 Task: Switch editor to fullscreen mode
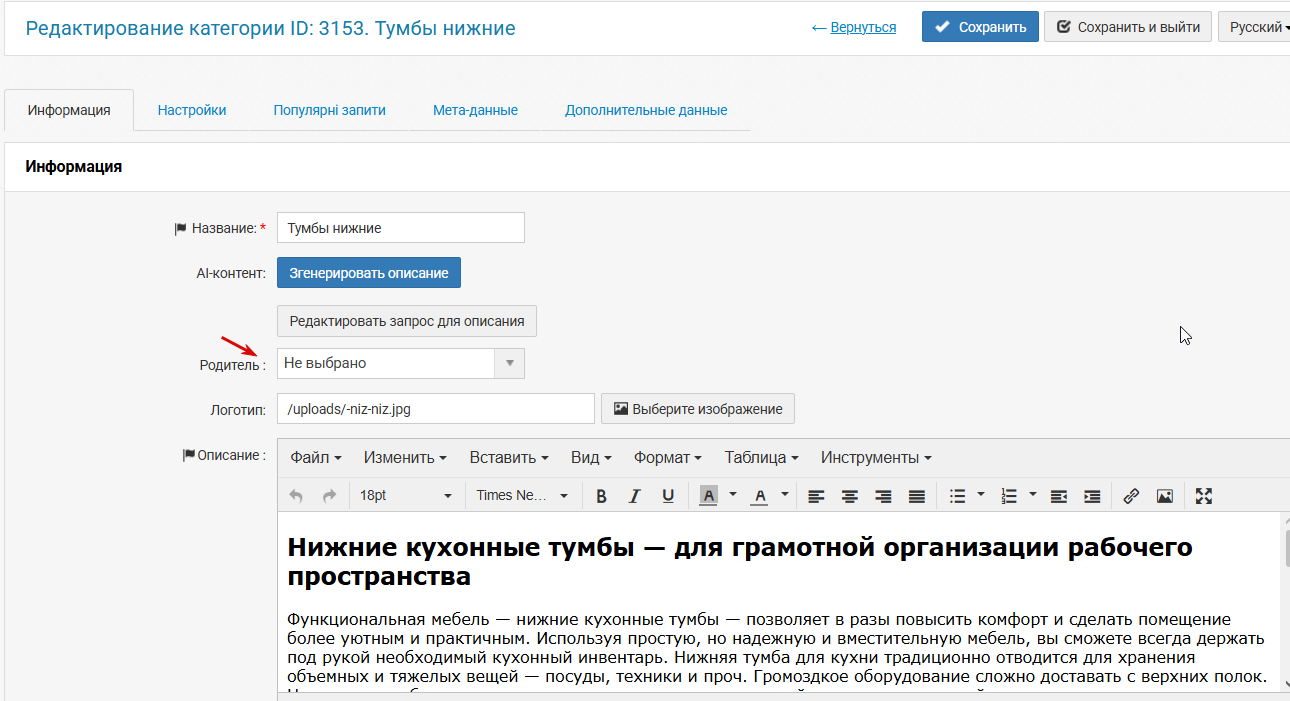point(1204,496)
